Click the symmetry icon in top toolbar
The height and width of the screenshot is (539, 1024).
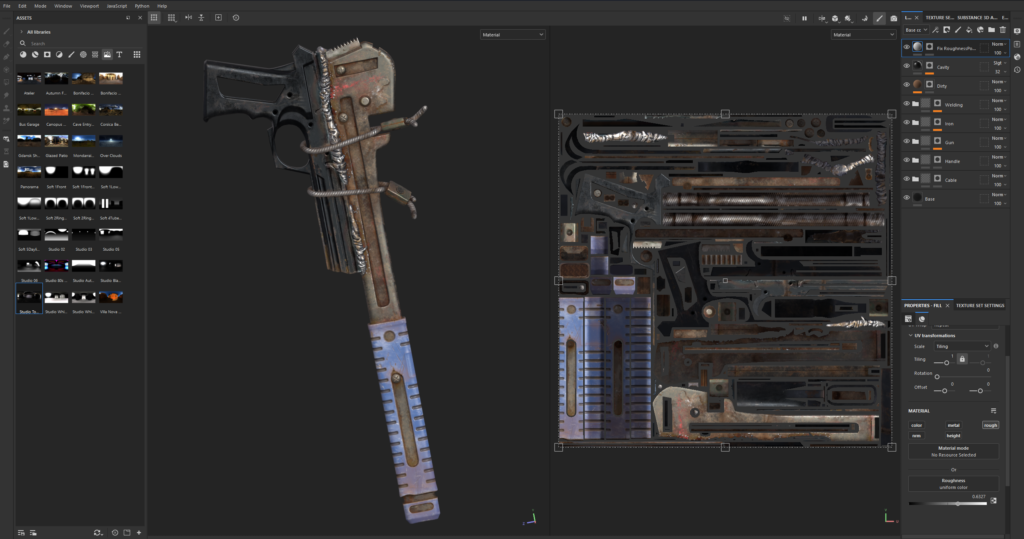coord(188,18)
